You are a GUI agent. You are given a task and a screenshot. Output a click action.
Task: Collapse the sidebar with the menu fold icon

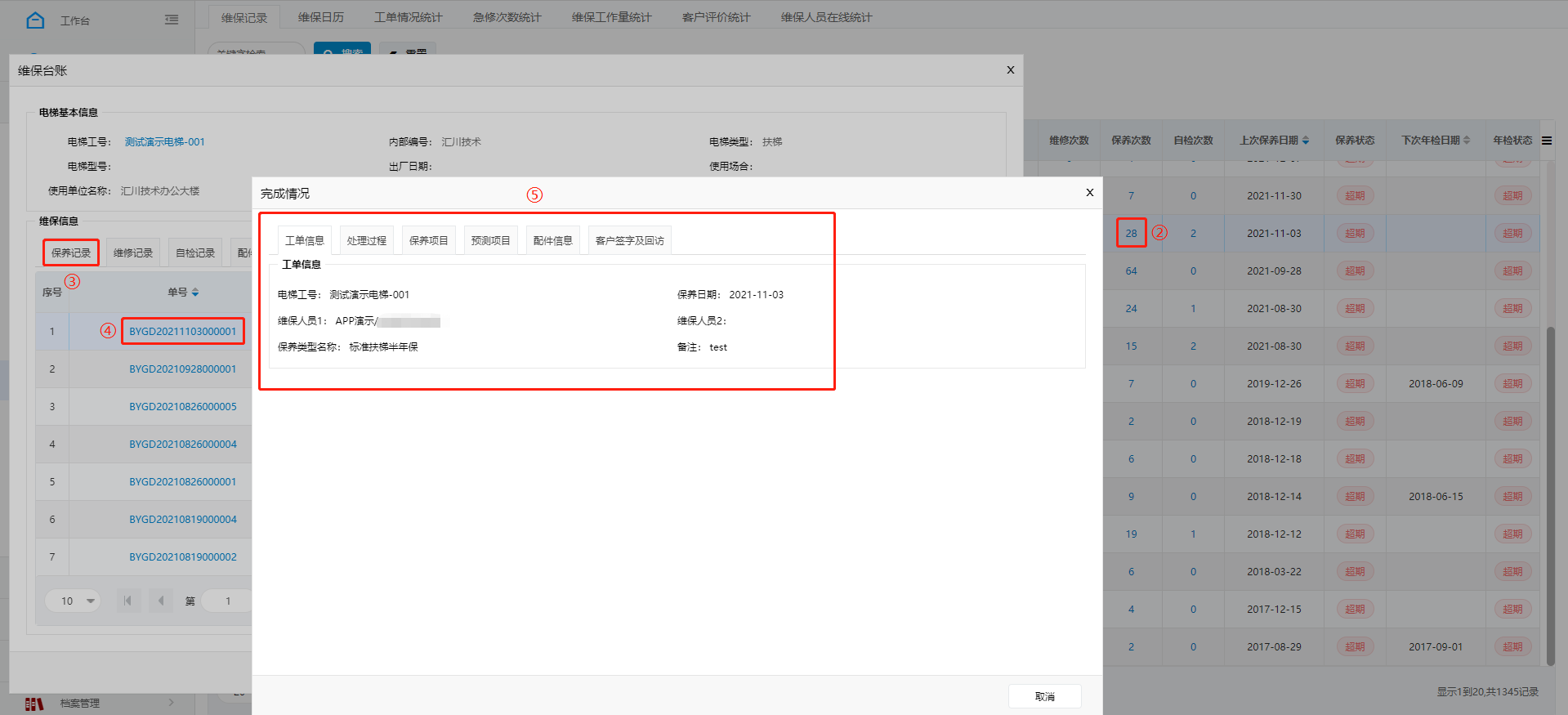[172, 20]
